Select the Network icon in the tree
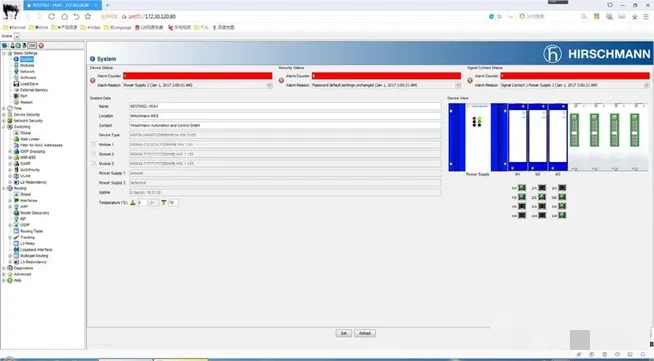 [16, 72]
